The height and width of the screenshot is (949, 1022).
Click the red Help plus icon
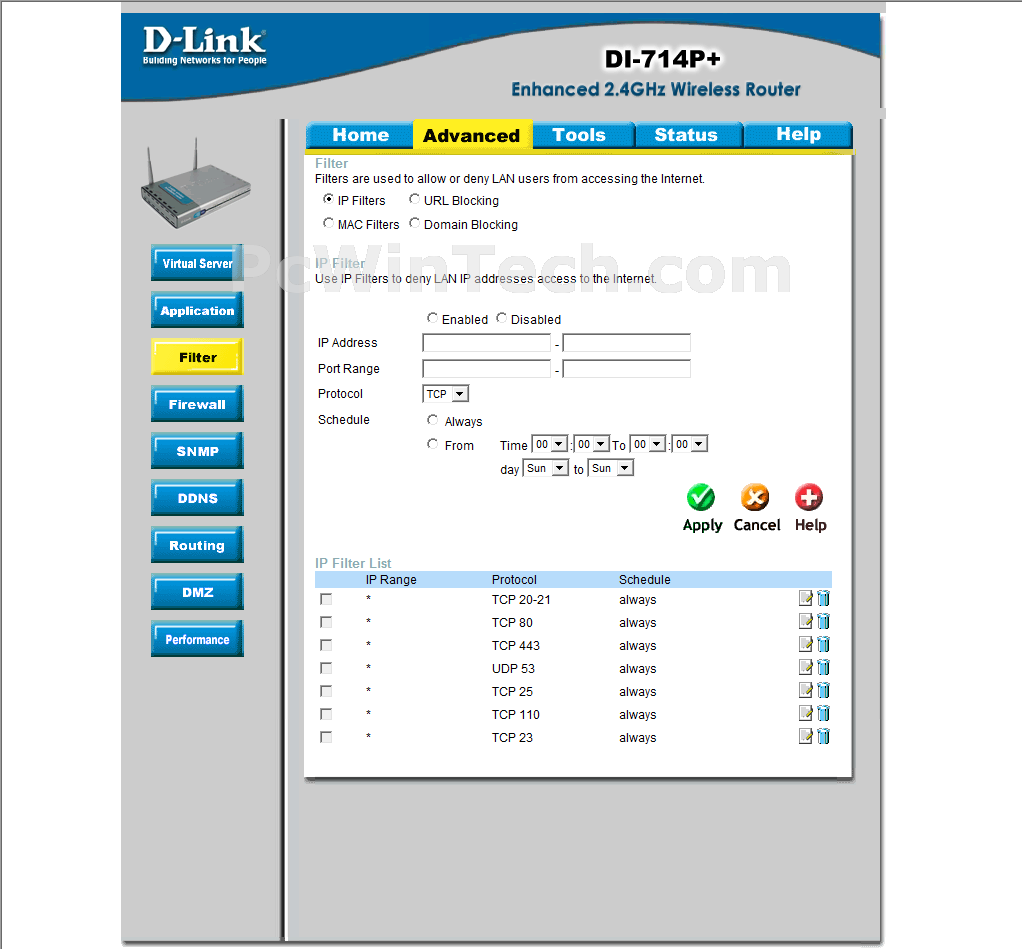pos(809,497)
